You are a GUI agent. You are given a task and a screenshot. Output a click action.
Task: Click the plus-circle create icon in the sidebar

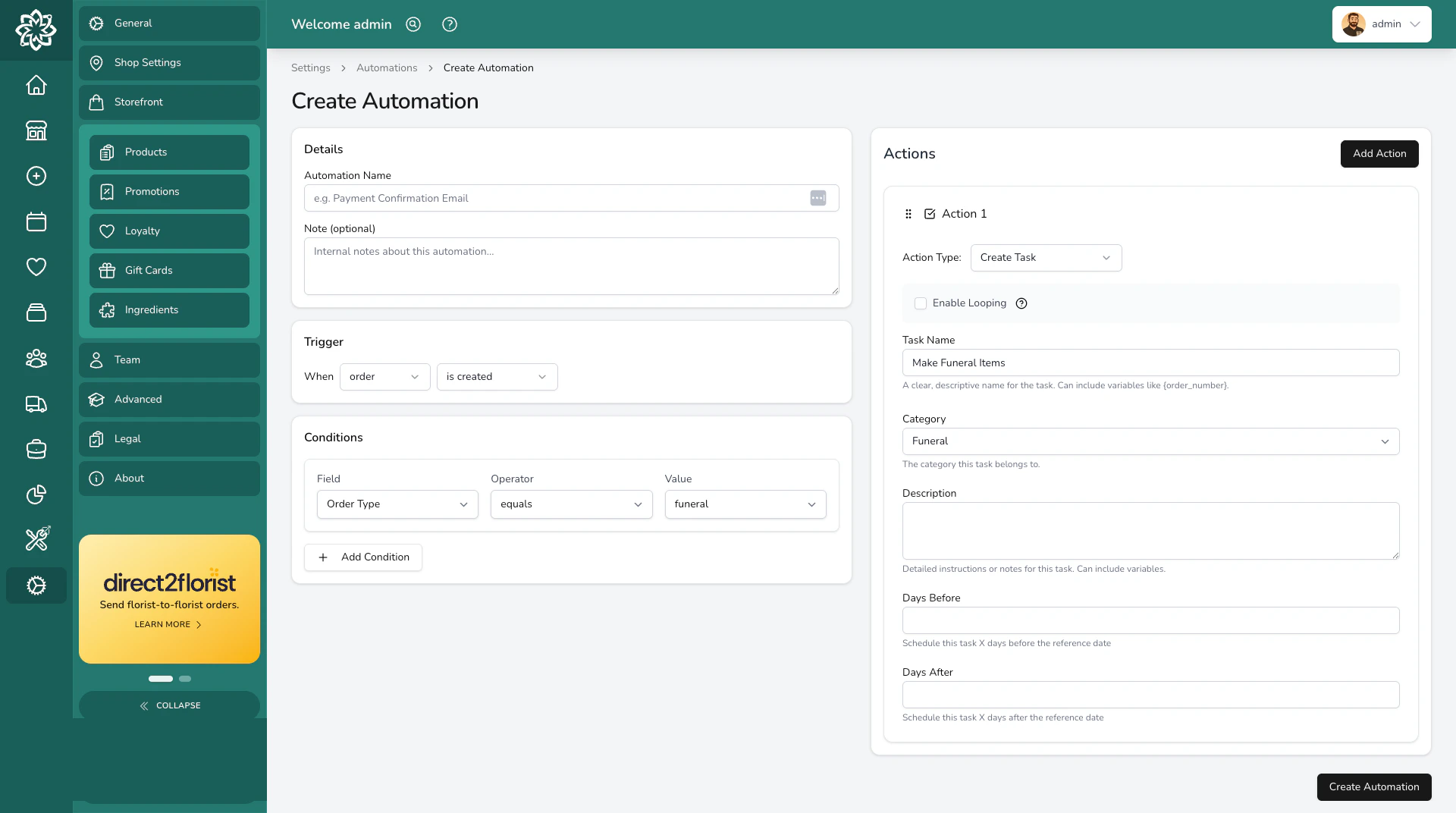click(36, 176)
